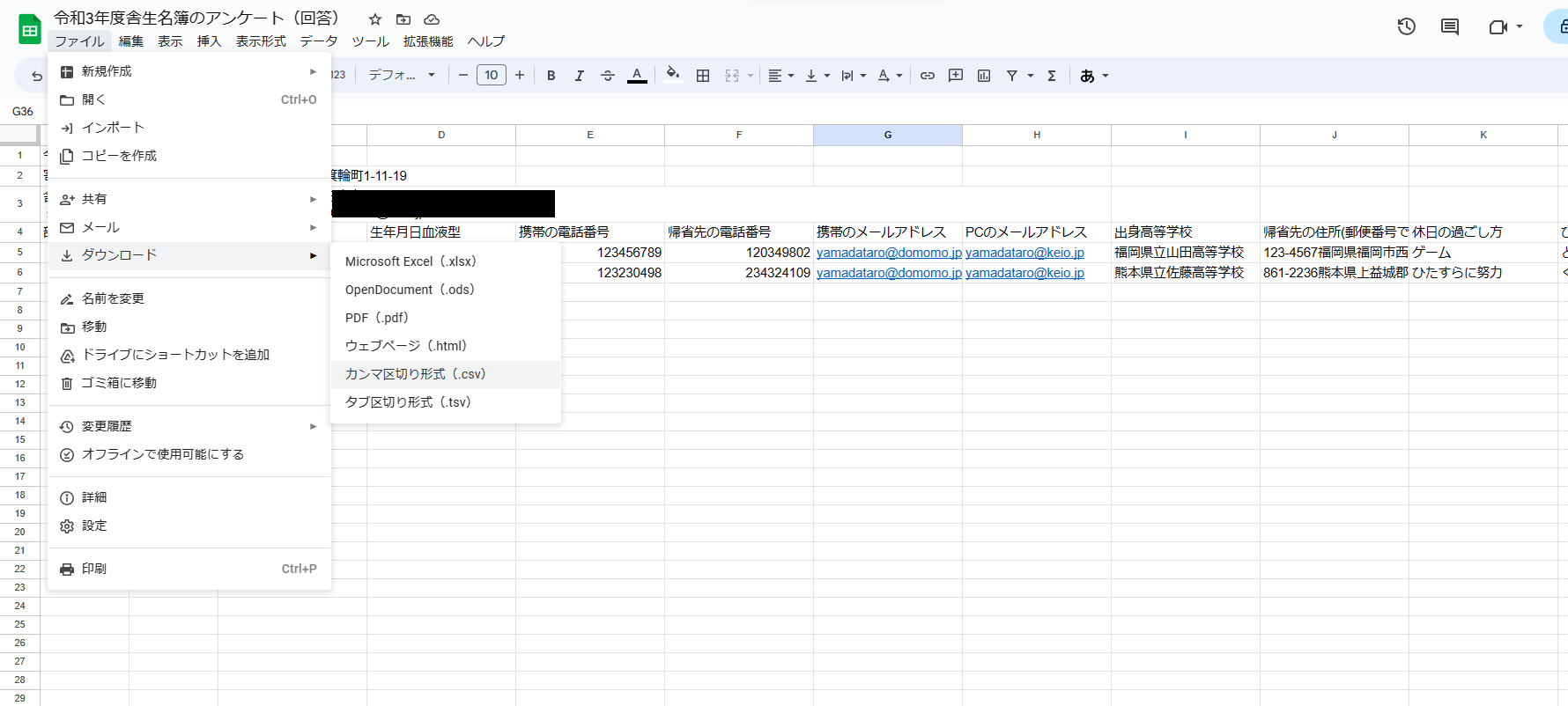Open the 拡張機能 menu
1568x706 pixels.
point(428,41)
